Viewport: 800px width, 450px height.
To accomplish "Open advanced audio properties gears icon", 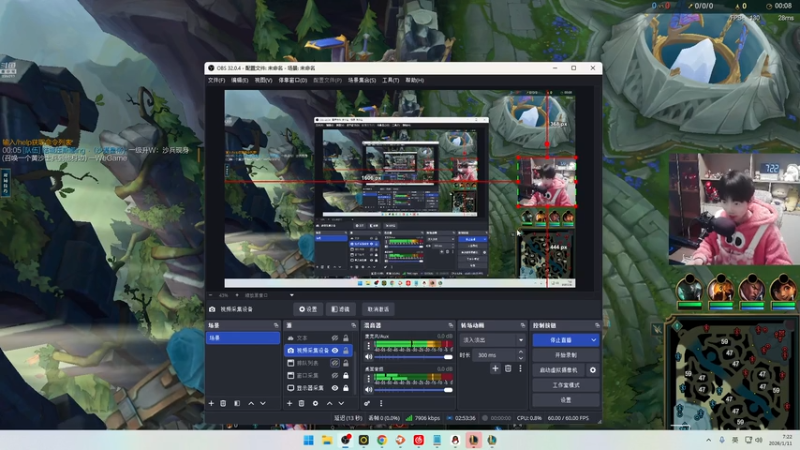I will click(x=367, y=403).
